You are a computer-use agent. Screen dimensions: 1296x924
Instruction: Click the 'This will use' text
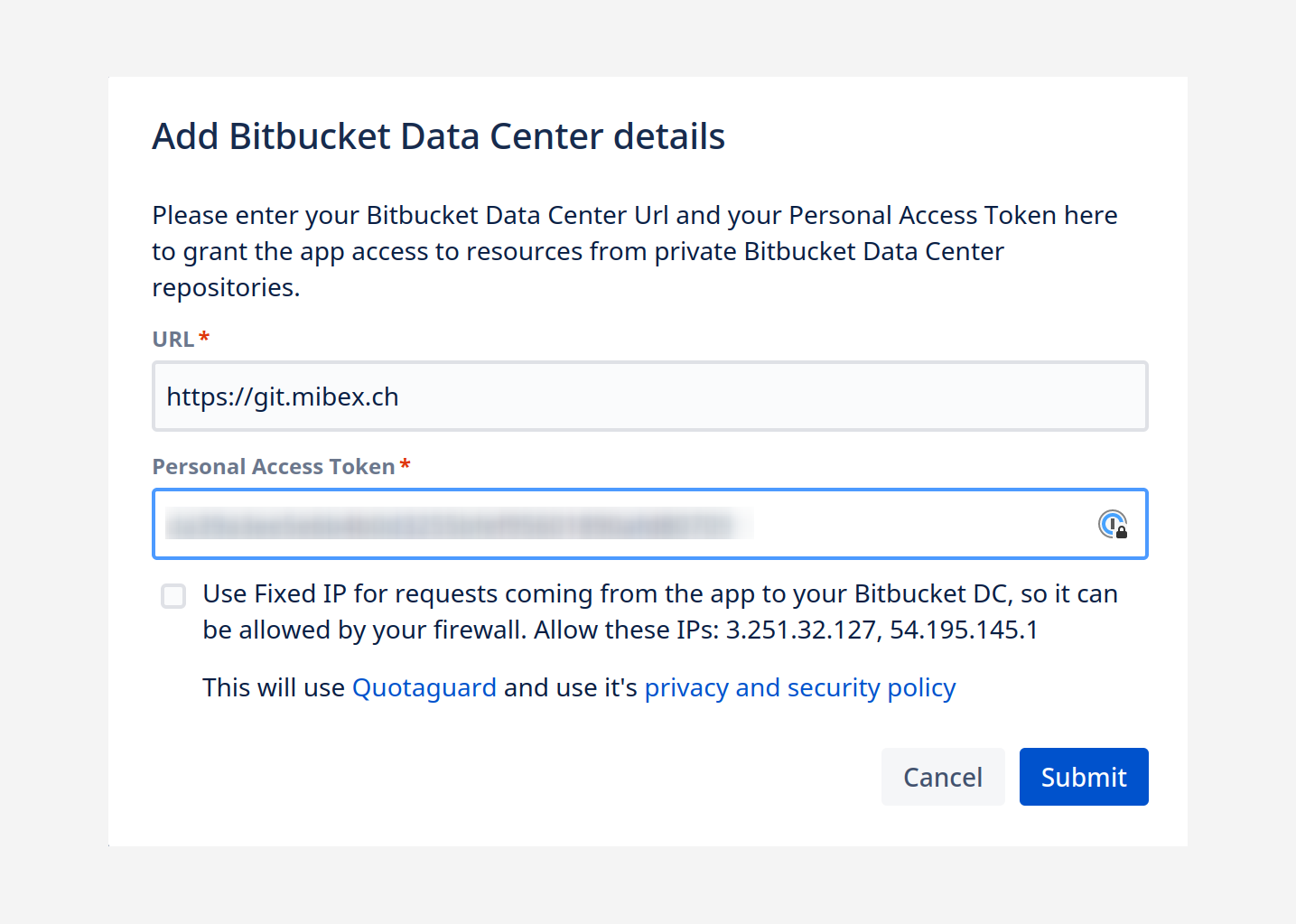274,688
